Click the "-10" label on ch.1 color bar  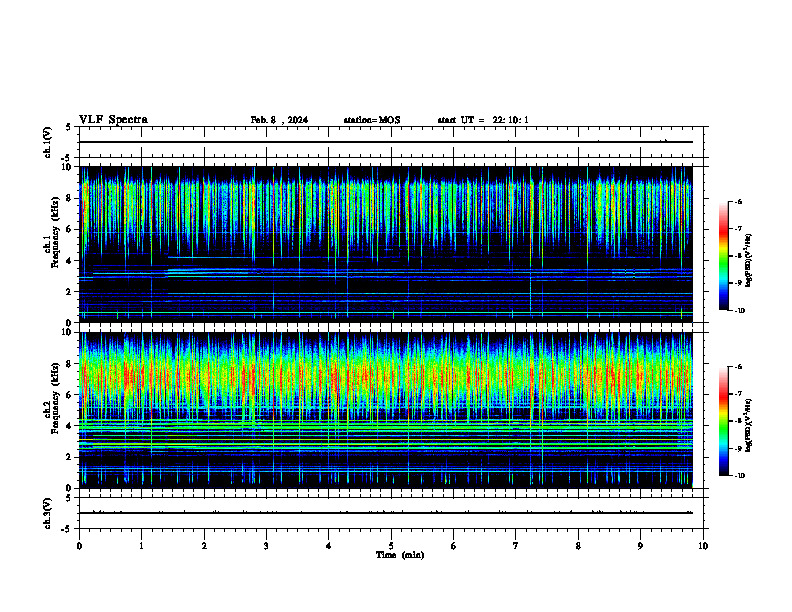[x=739, y=311]
